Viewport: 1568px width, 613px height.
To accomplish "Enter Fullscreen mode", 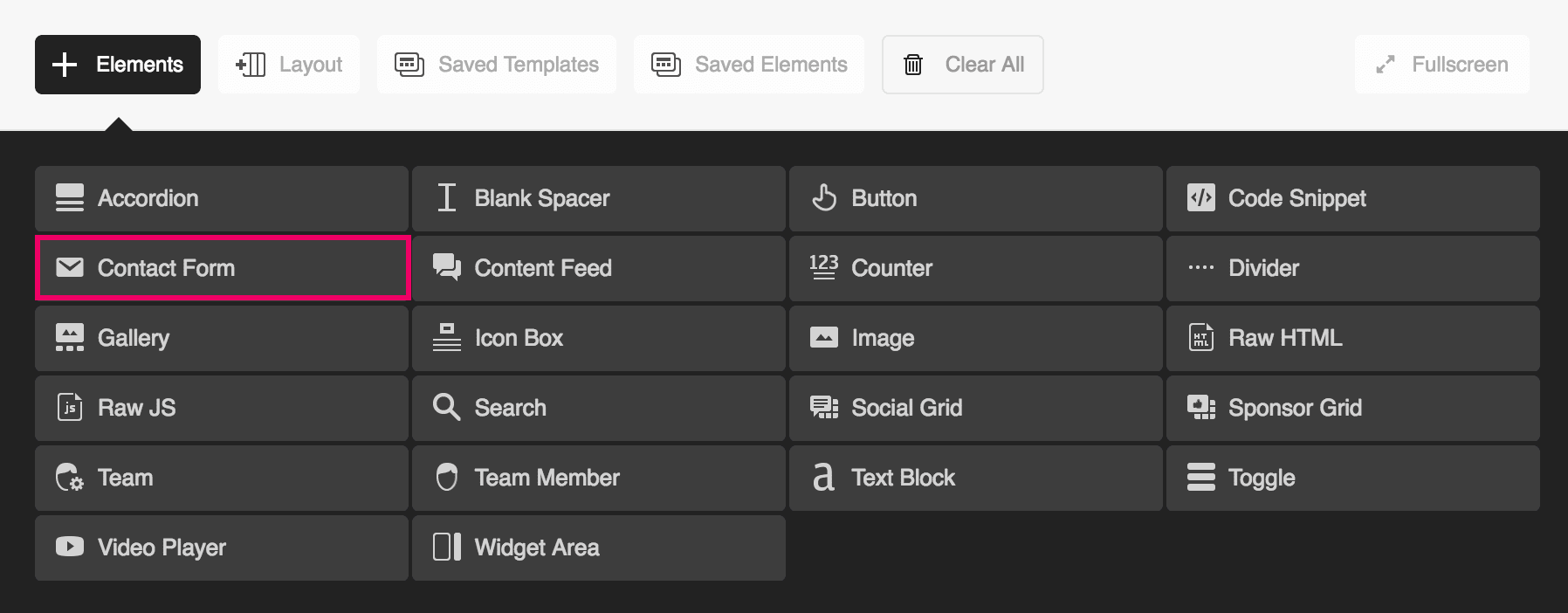I will [1442, 65].
